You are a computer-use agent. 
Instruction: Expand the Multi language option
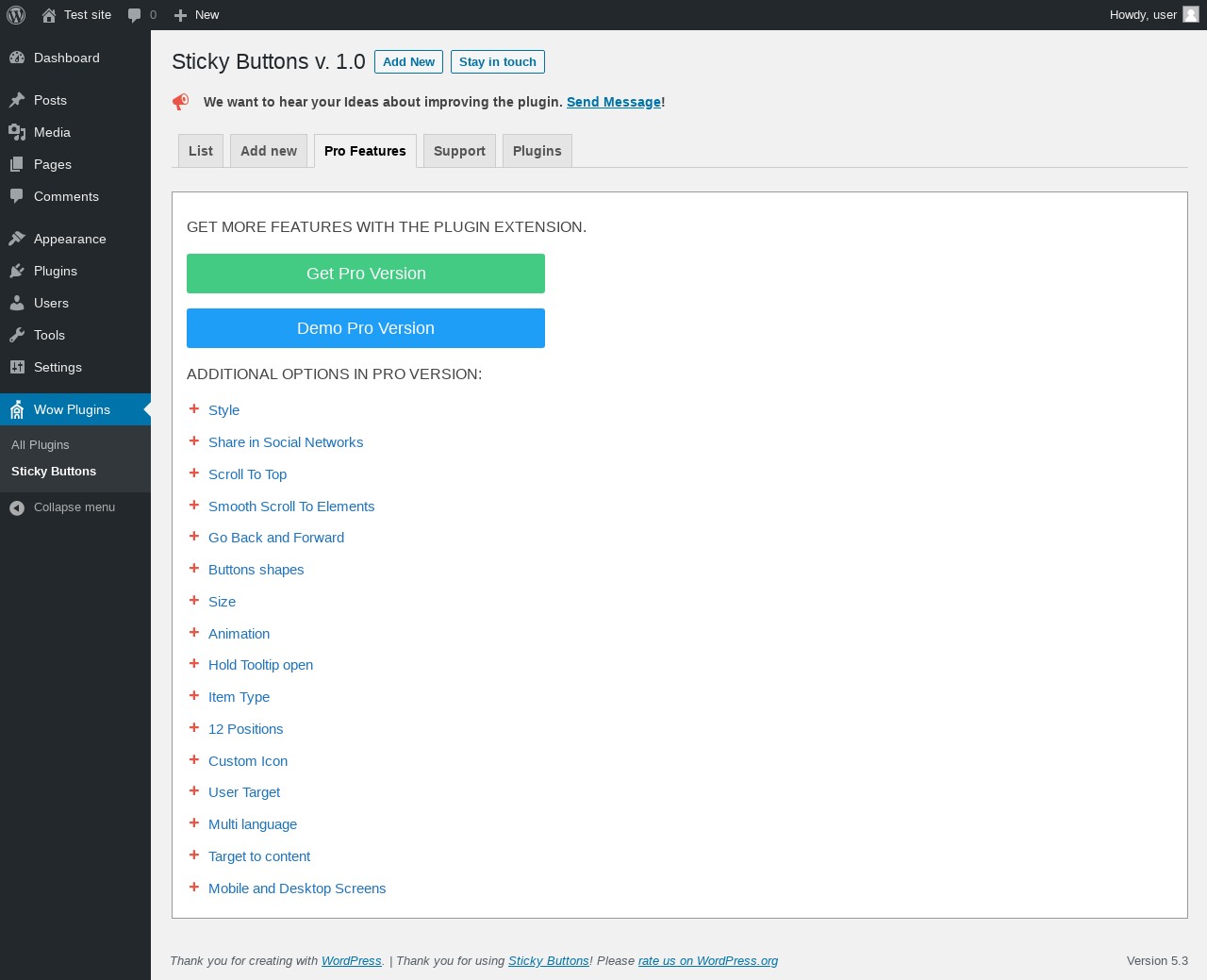pyautogui.click(x=253, y=824)
